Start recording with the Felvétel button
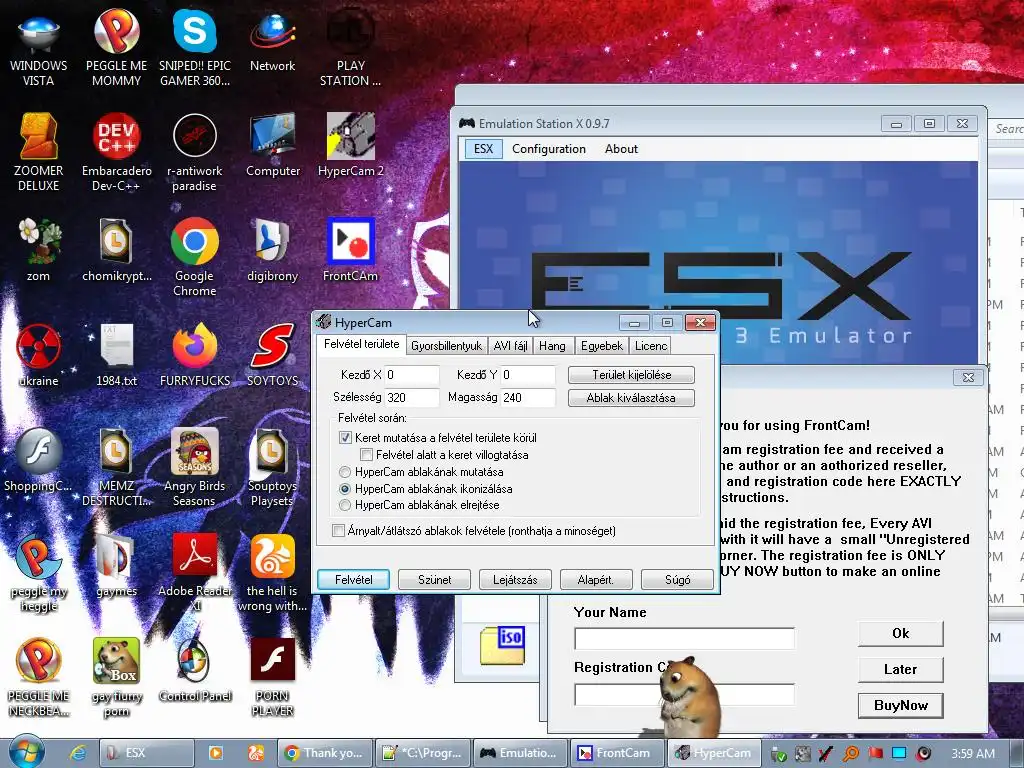The width and height of the screenshot is (1024, 768). [x=353, y=579]
